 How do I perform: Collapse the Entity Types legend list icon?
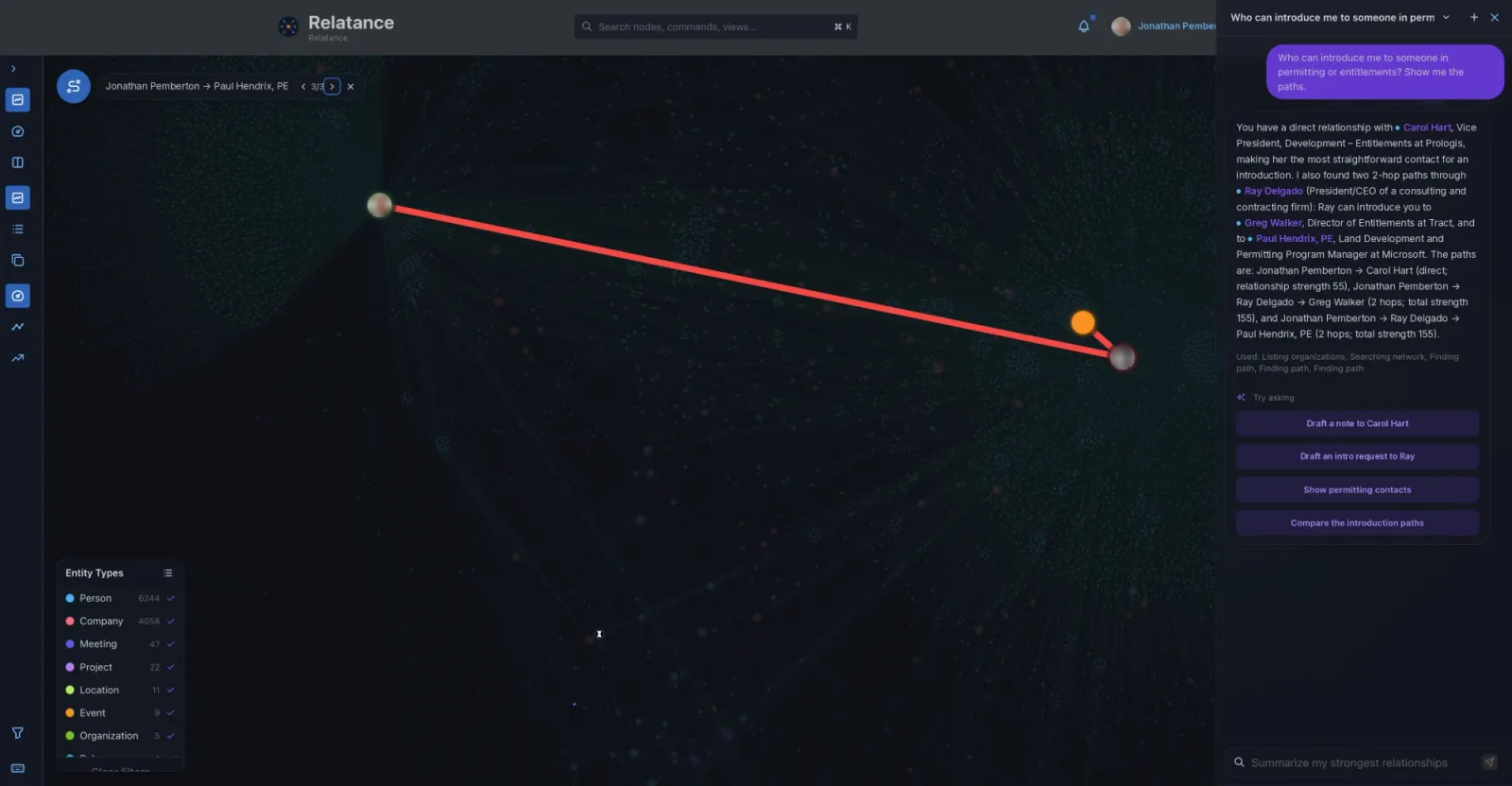[167, 573]
